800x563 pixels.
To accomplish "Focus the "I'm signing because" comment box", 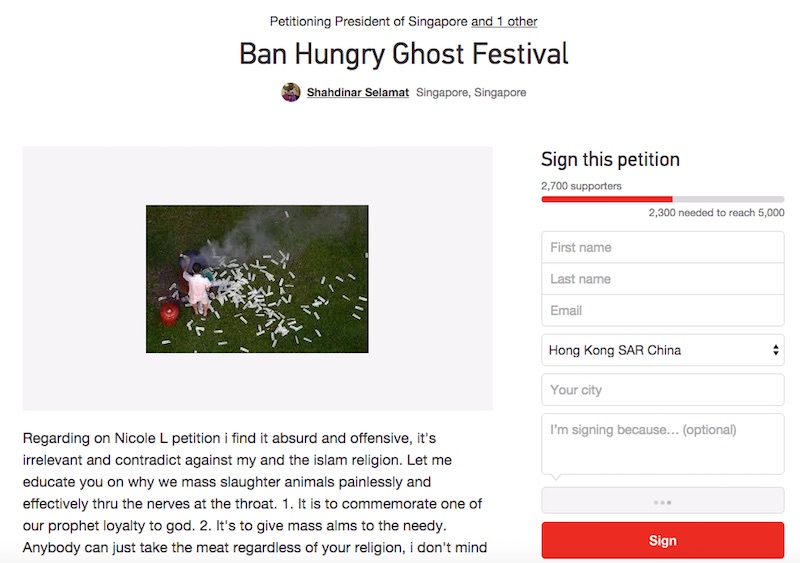I will click(662, 443).
